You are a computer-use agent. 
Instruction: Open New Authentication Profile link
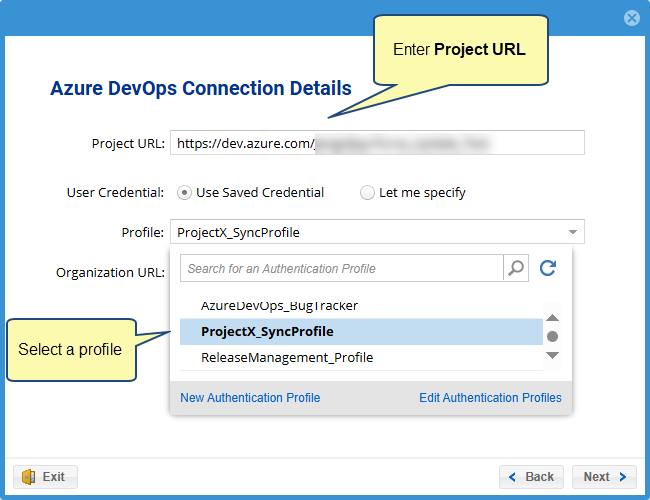(250, 398)
